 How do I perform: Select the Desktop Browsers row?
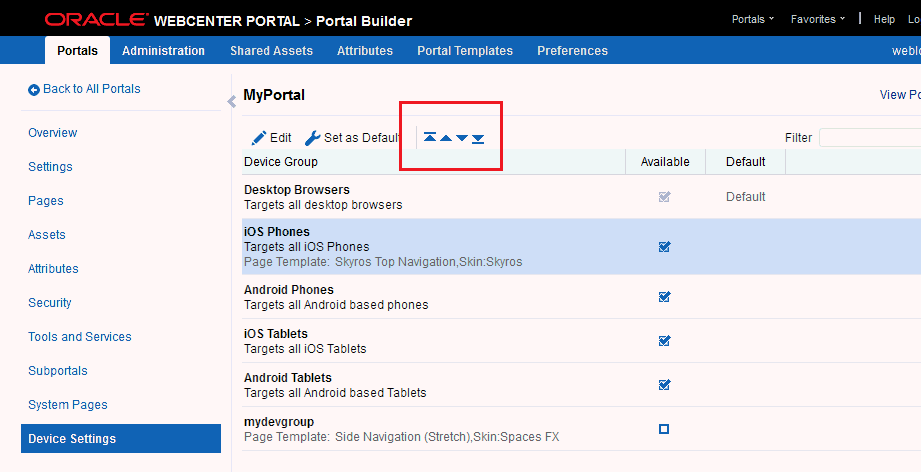point(581,197)
